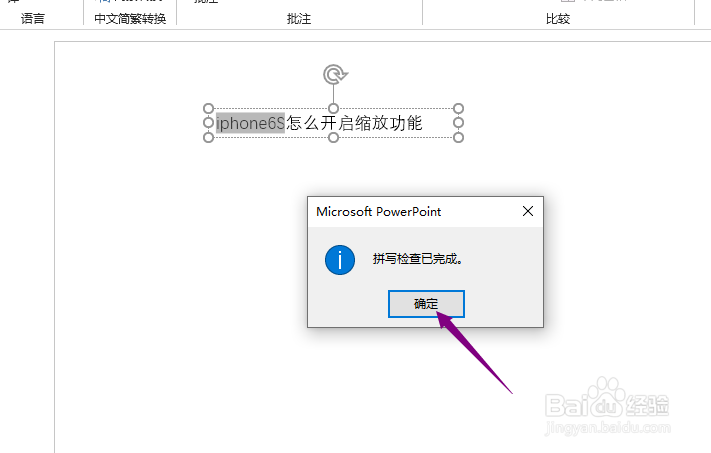Click the Microsoft PowerPoint dialog title
The height and width of the screenshot is (453, 711).
click(x=379, y=212)
